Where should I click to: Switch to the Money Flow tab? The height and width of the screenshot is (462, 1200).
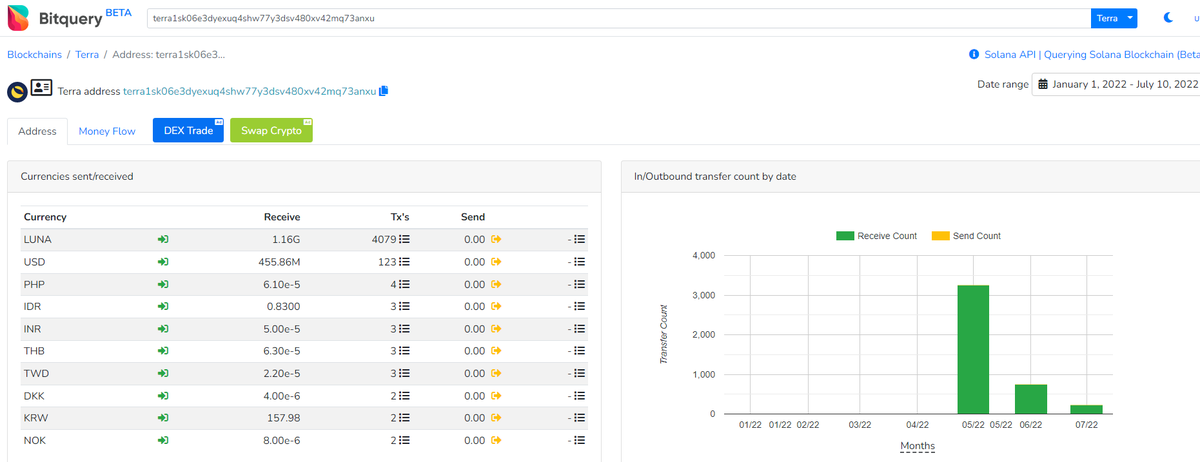(x=107, y=131)
